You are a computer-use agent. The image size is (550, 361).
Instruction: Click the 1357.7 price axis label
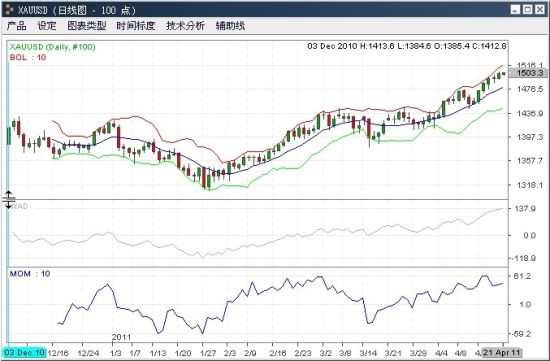(x=530, y=161)
